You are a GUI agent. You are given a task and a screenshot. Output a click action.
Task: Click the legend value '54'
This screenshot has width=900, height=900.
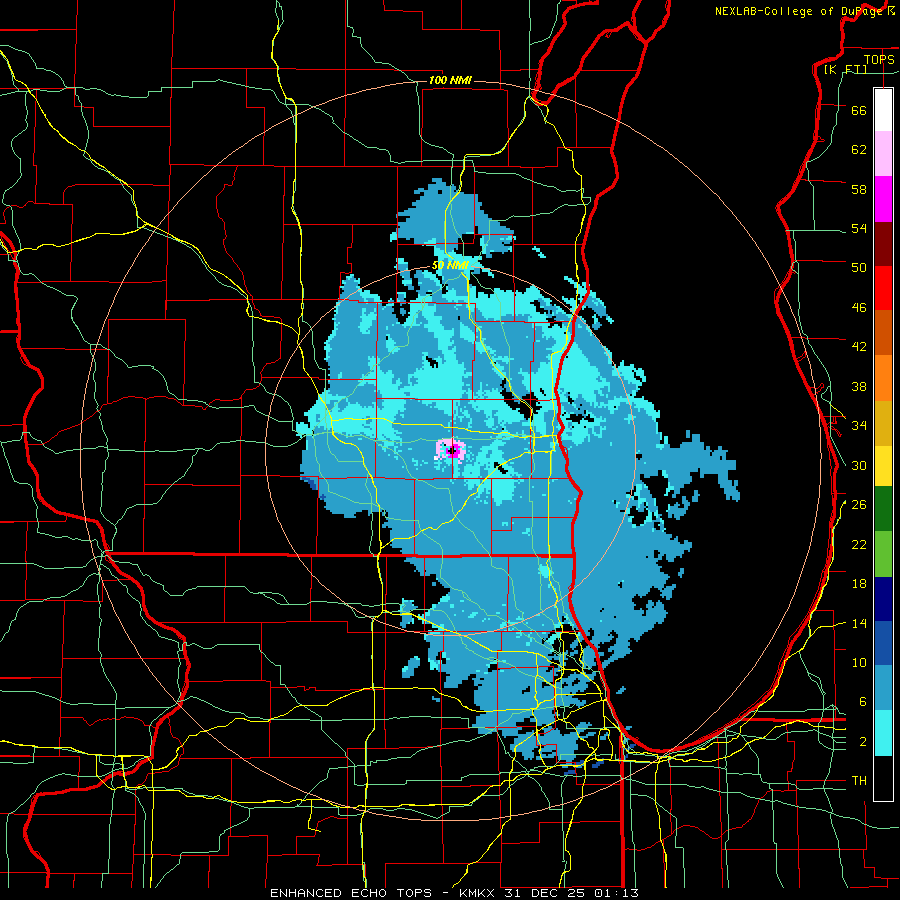tap(859, 229)
